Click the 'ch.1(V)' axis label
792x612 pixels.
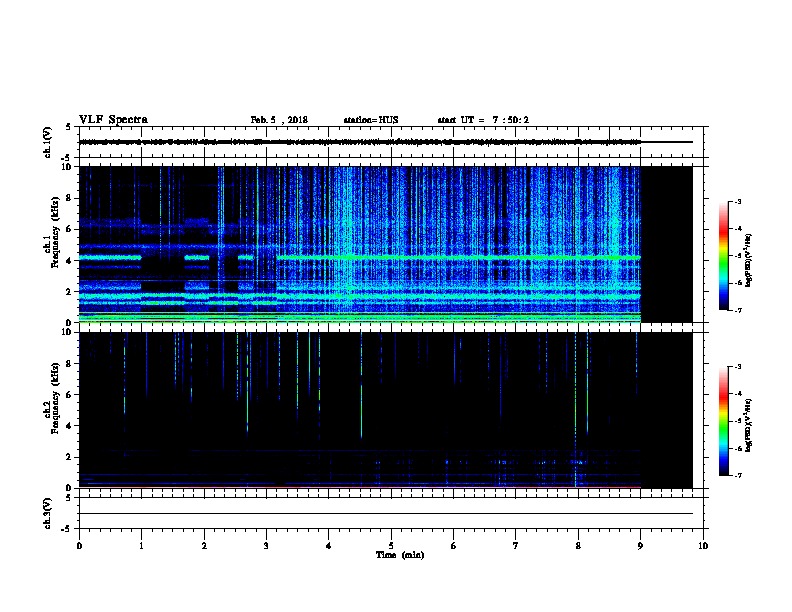click(x=48, y=142)
